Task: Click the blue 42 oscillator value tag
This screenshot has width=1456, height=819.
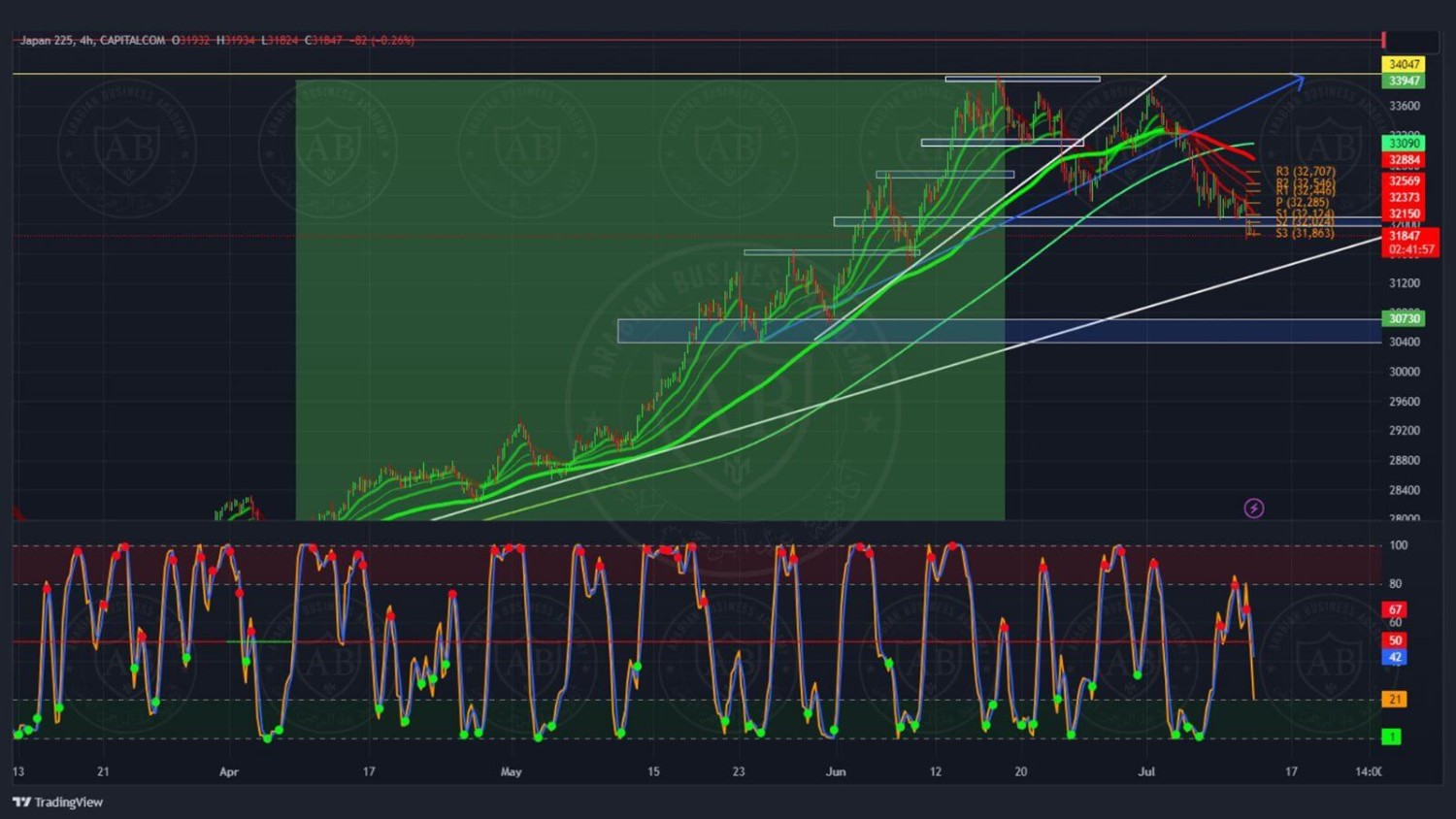Action: (x=1395, y=658)
